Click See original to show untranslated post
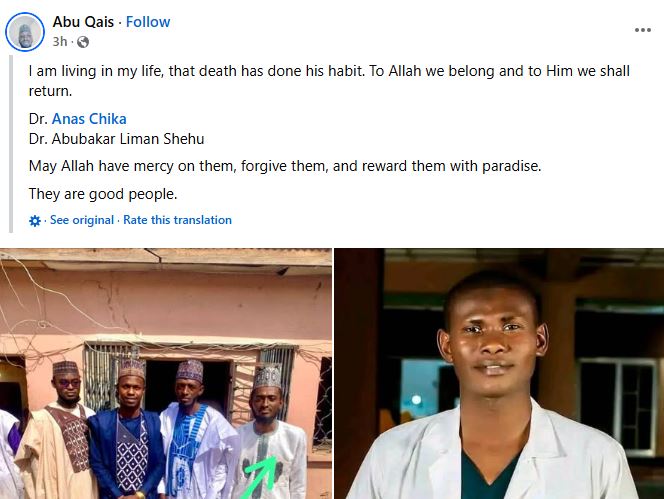The width and height of the screenshot is (664, 499). [x=82, y=220]
